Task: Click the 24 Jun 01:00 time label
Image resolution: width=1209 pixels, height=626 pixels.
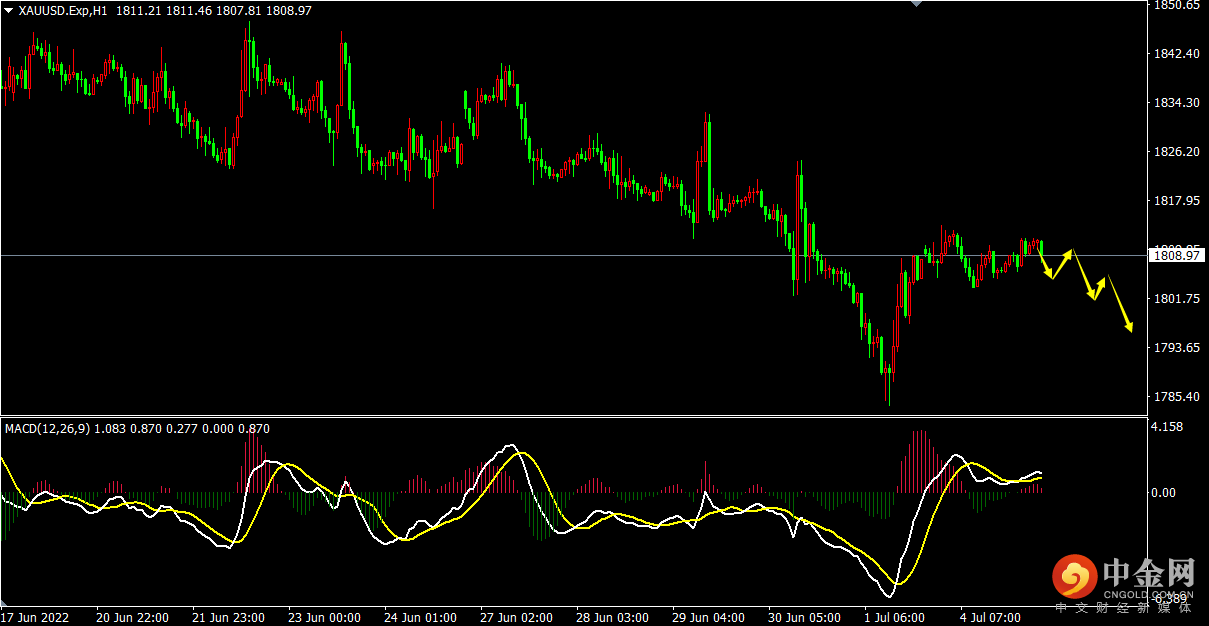Action: (x=420, y=618)
